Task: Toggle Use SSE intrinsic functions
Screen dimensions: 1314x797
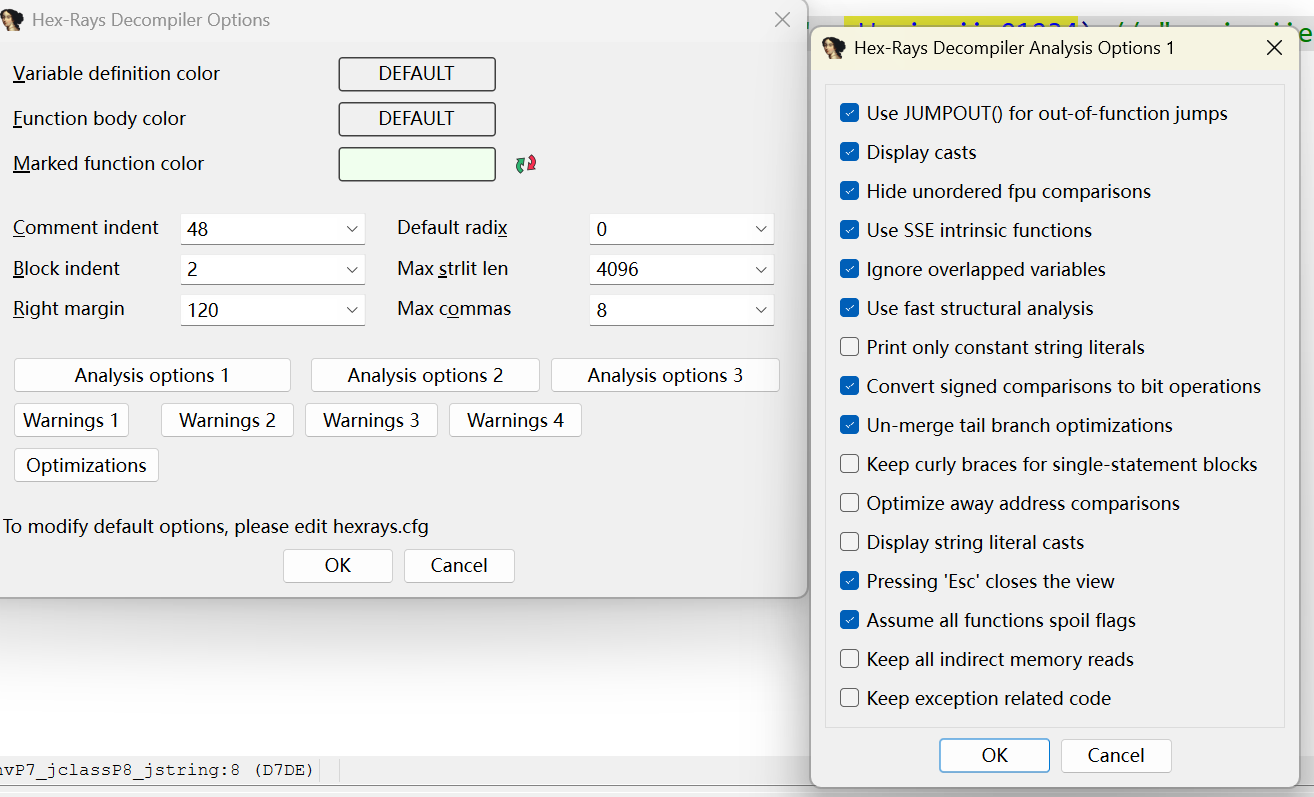Action: (x=850, y=231)
